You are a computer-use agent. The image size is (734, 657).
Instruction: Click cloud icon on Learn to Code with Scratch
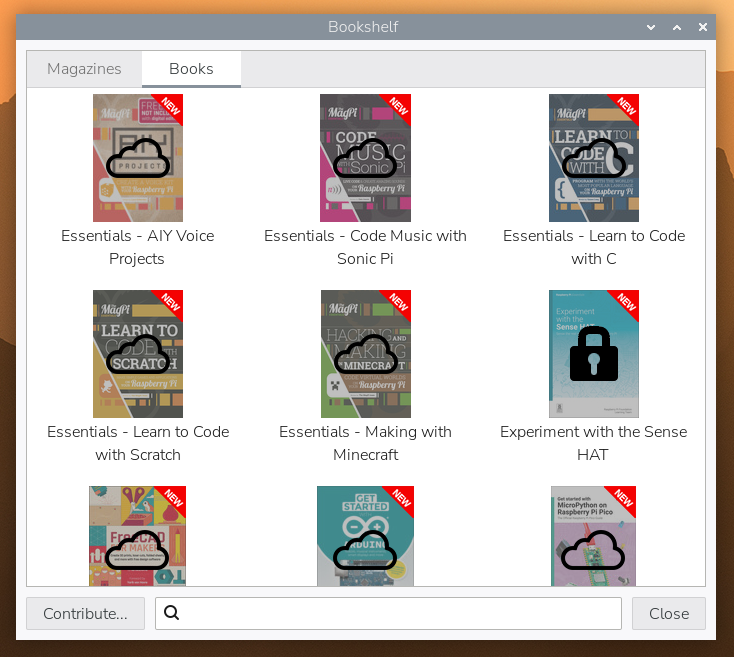click(x=138, y=354)
